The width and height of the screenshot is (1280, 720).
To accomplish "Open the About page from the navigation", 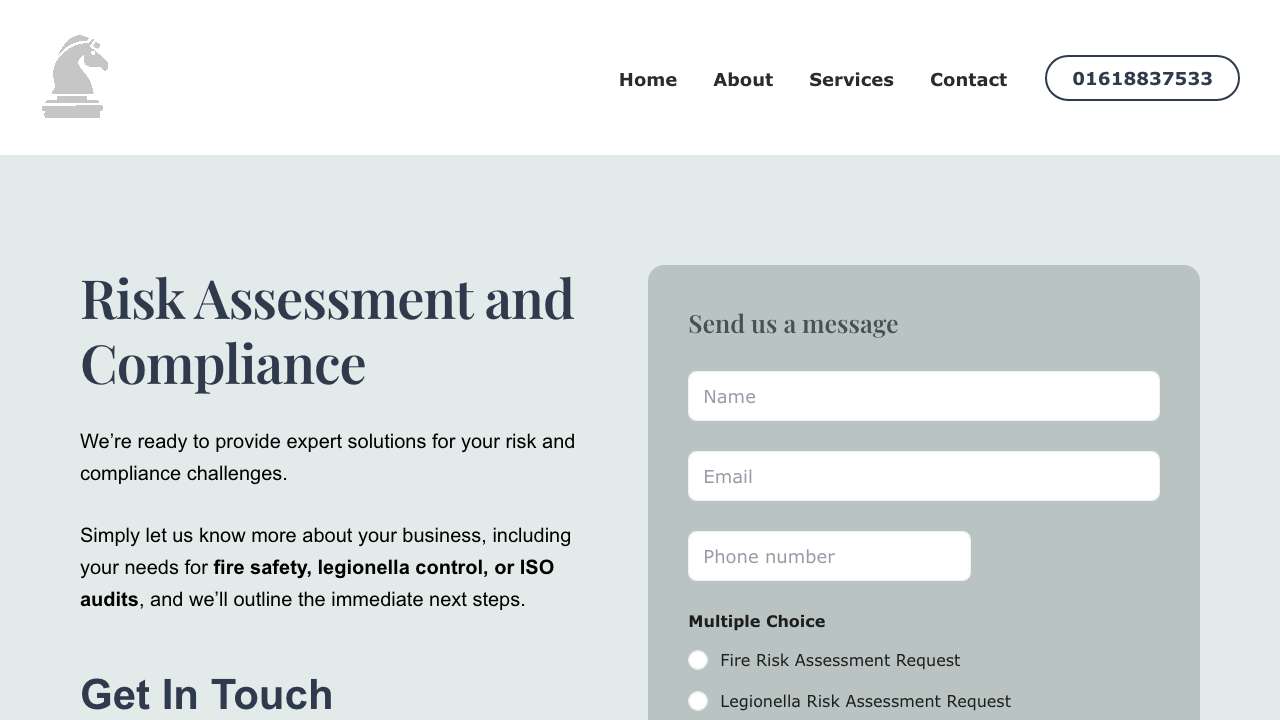I will (743, 79).
